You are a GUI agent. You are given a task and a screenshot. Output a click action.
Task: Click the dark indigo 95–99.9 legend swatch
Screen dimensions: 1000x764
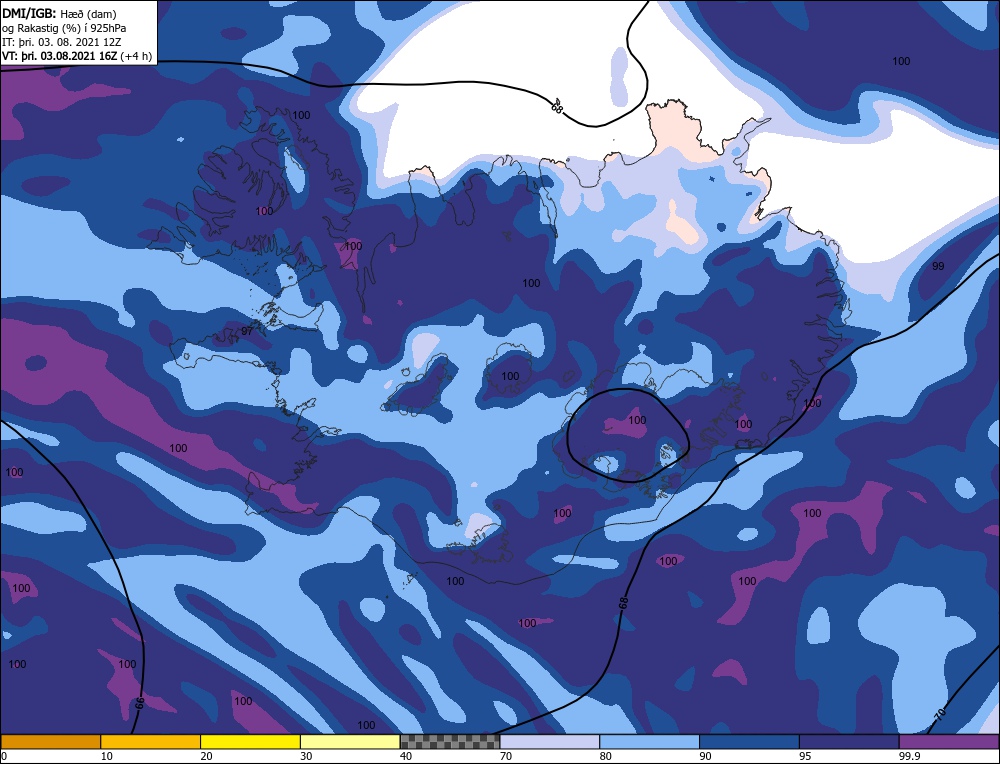click(x=849, y=742)
